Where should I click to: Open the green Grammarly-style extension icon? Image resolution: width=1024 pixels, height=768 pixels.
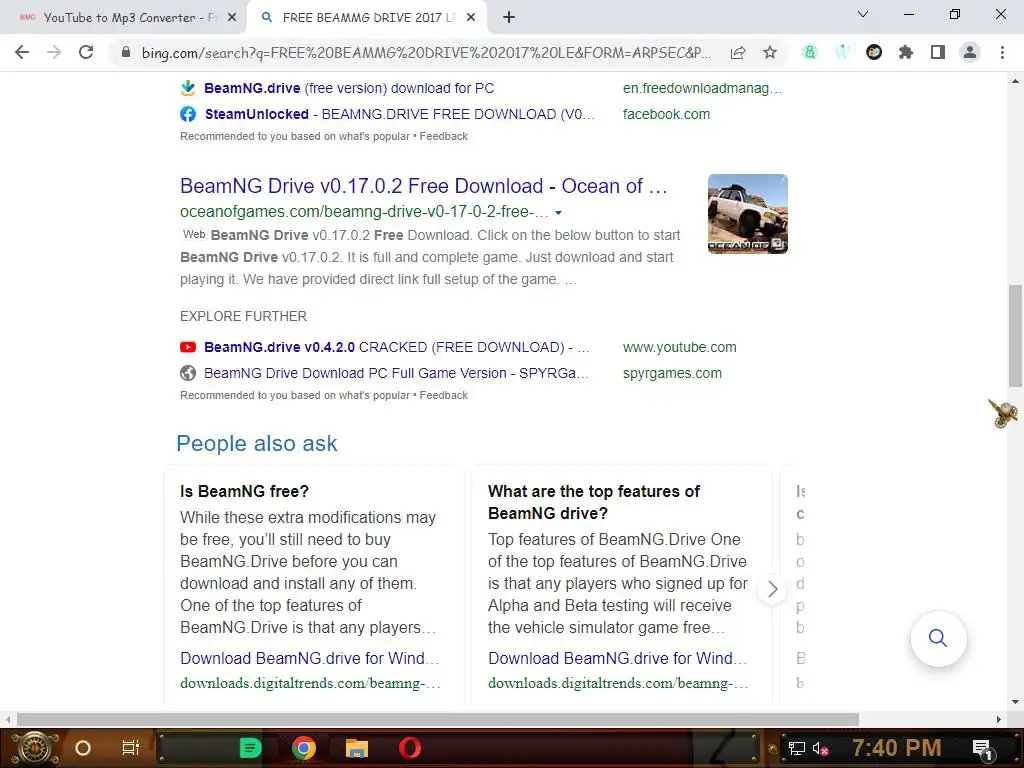810,52
